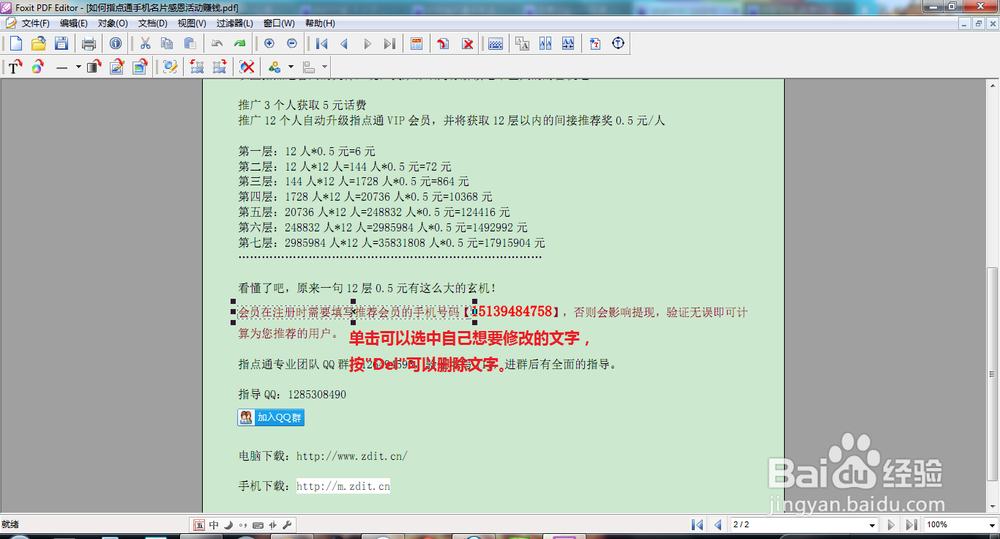Image resolution: width=1000 pixels, height=539 pixels.
Task: Cut selection with the scissors icon
Action: click(145, 43)
